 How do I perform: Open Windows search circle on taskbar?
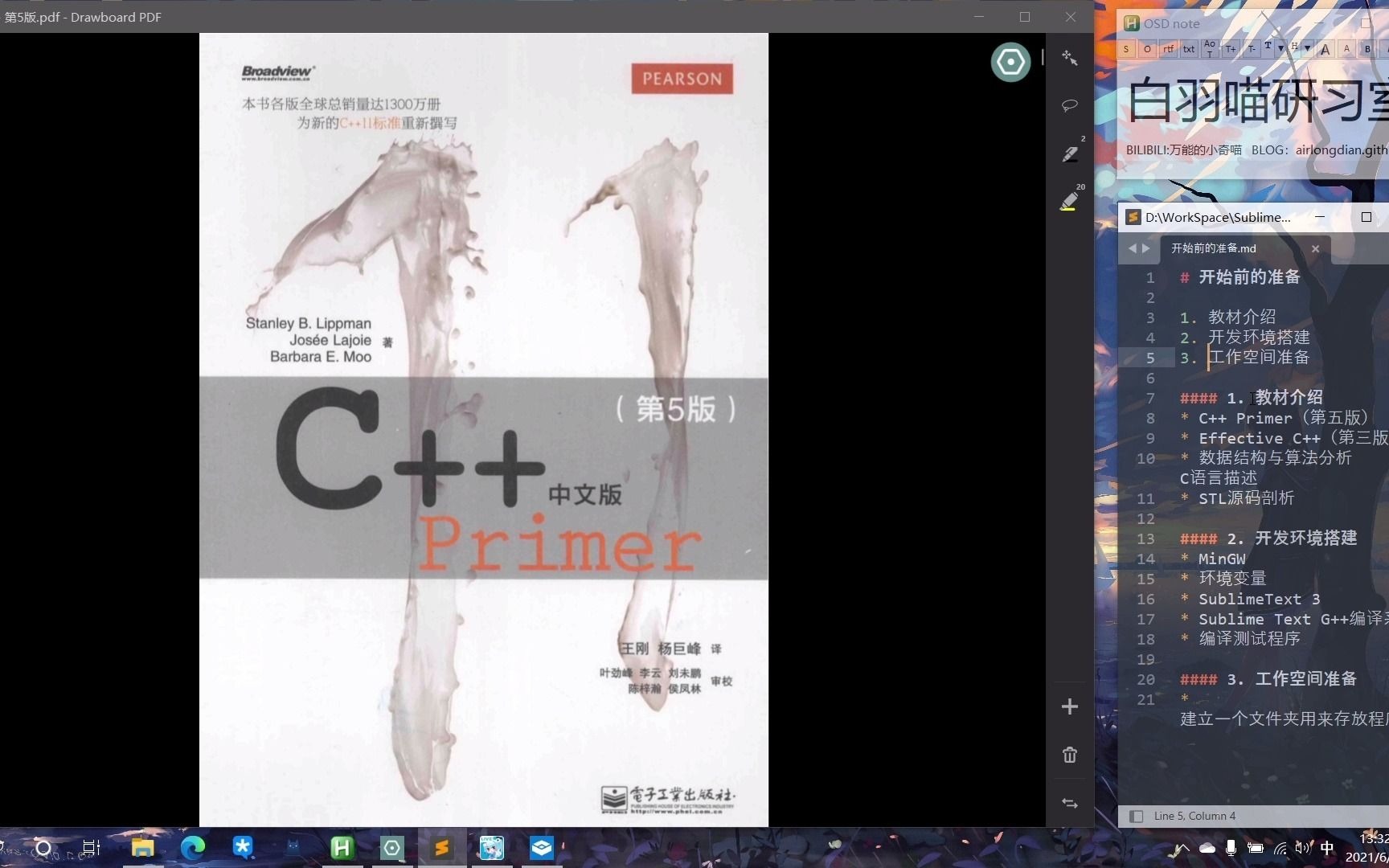[43, 848]
